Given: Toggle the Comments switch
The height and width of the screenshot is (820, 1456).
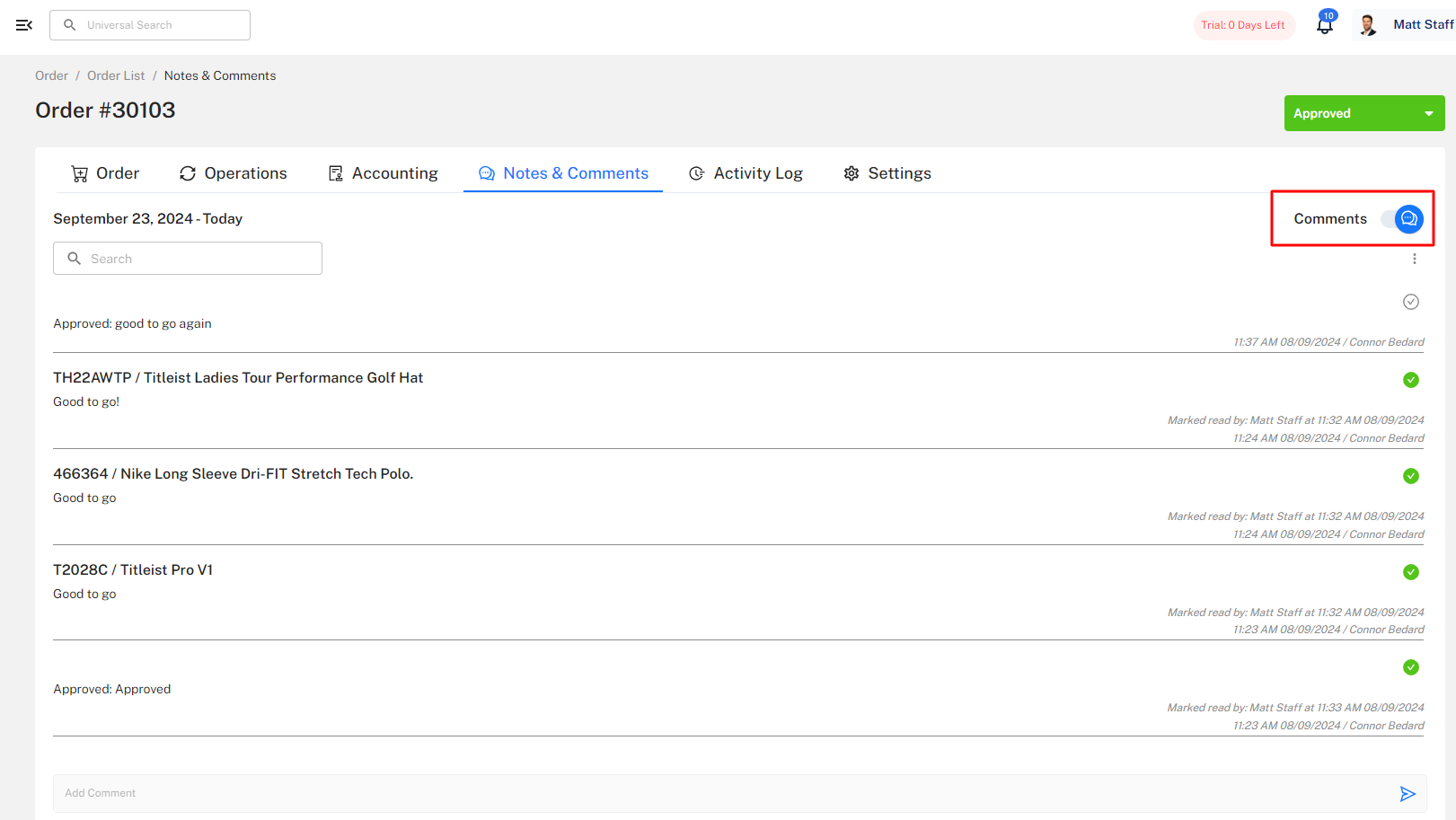Looking at the screenshot, I should [x=1403, y=219].
